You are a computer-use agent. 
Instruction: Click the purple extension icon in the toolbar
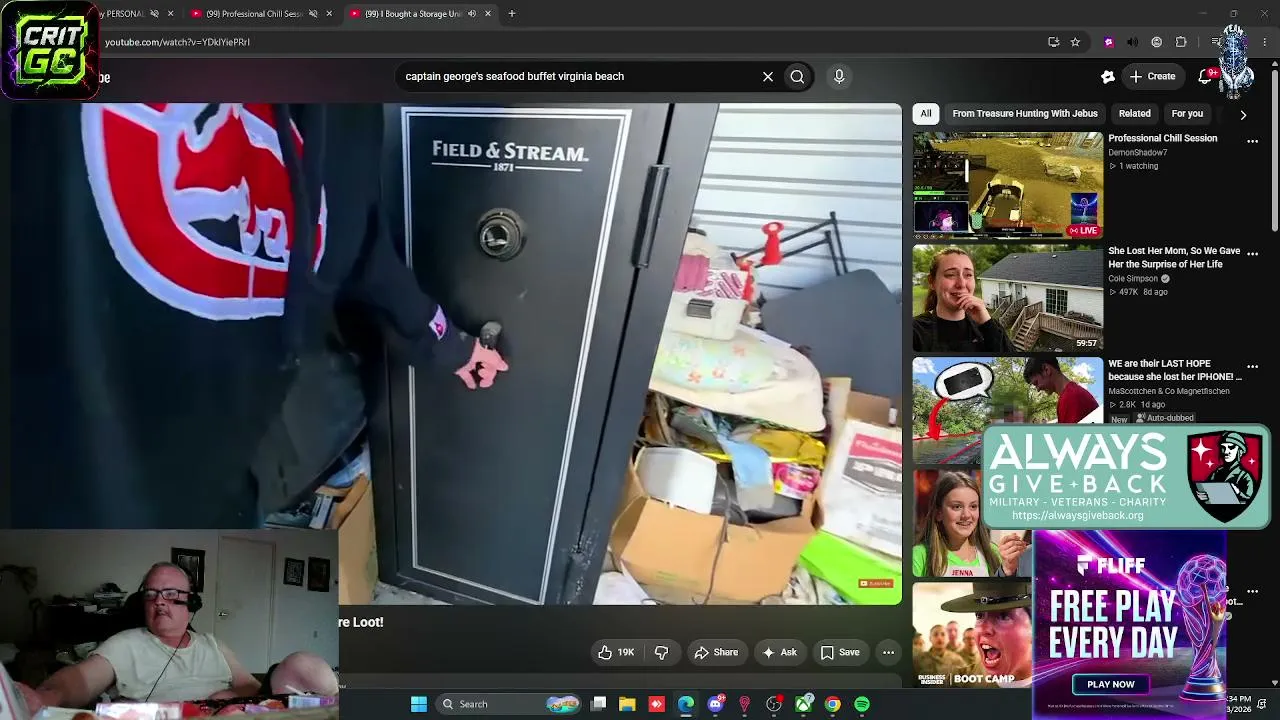tap(1108, 42)
